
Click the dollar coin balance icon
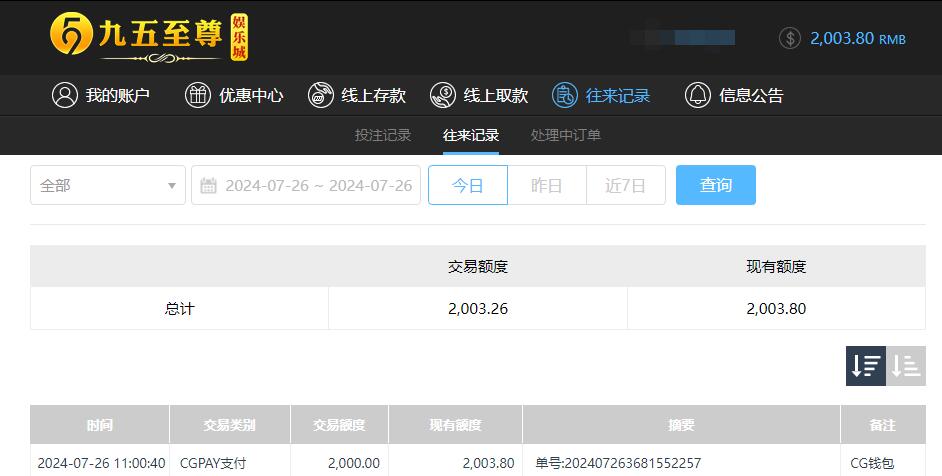coord(790,38)
